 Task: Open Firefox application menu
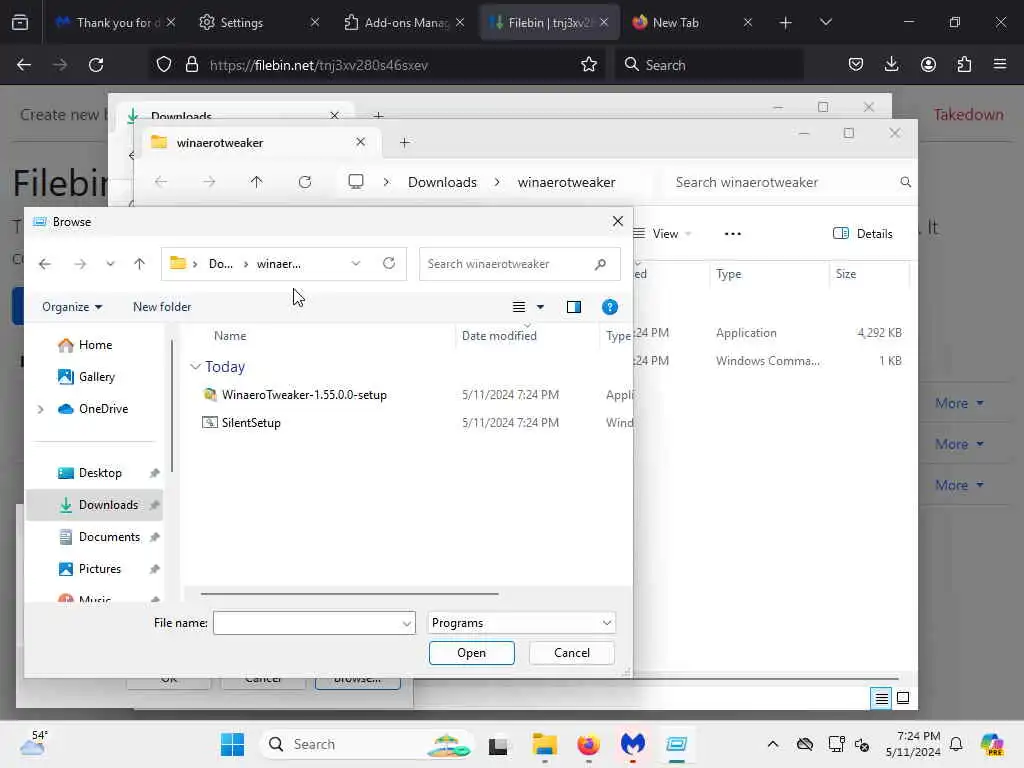(x=1000, y=65)
